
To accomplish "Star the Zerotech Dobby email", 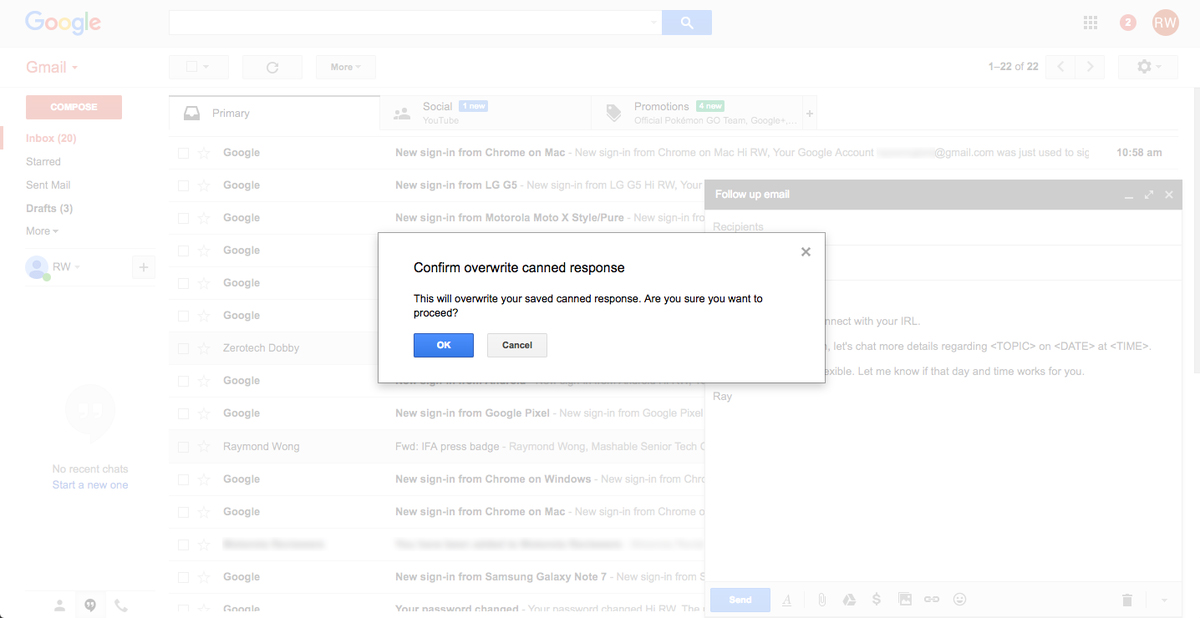I will pos(204,348).
